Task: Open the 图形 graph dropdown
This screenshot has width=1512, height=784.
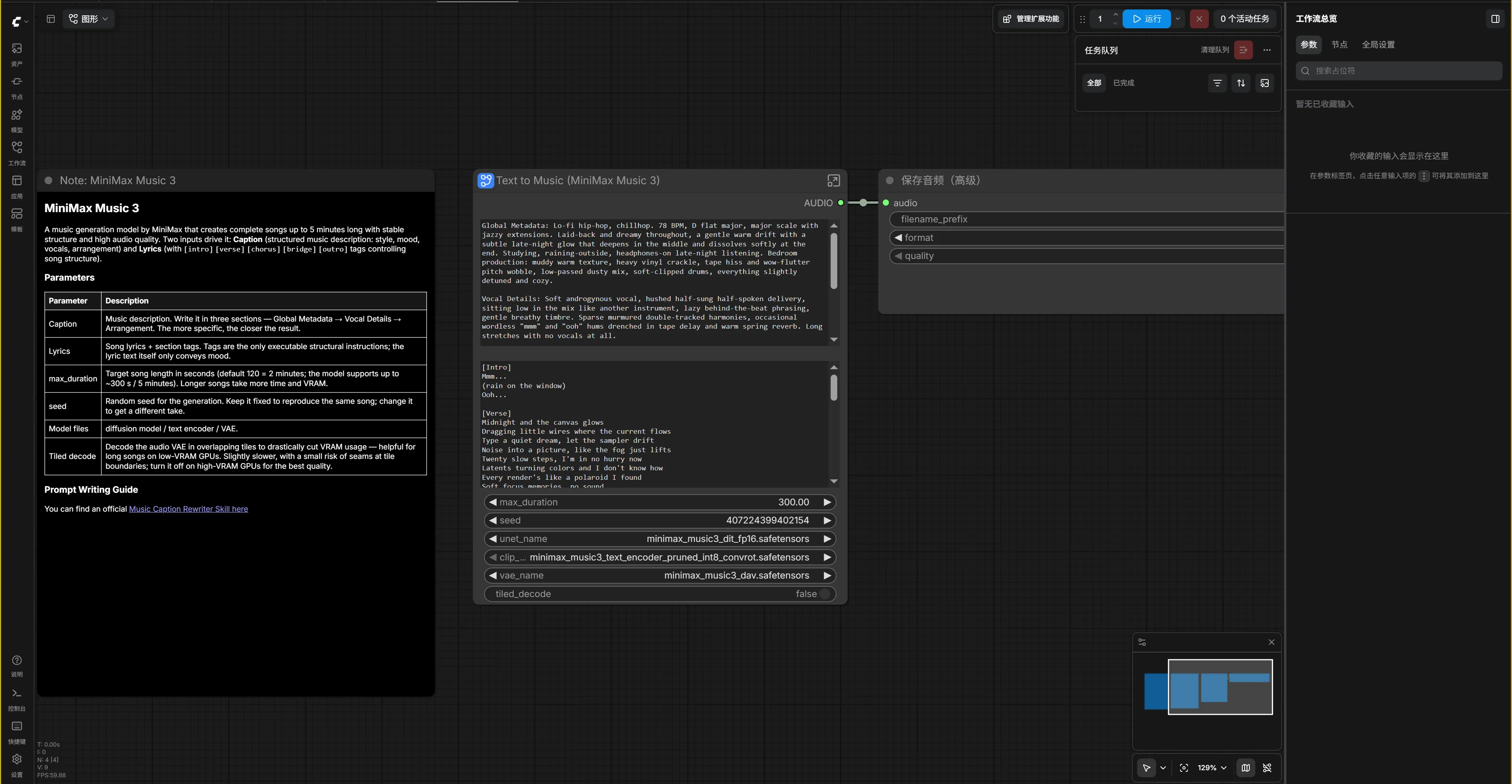Action: coord(88,19)
